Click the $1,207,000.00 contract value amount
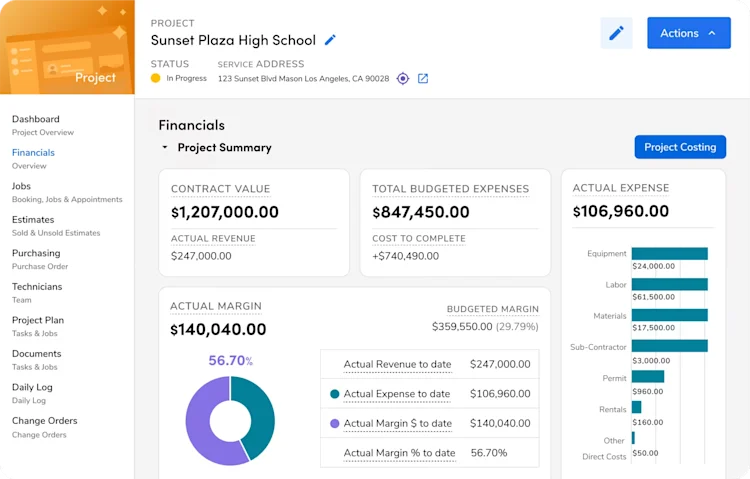The width and height of the screenshot is (750, 479). [x=225, y=212]
